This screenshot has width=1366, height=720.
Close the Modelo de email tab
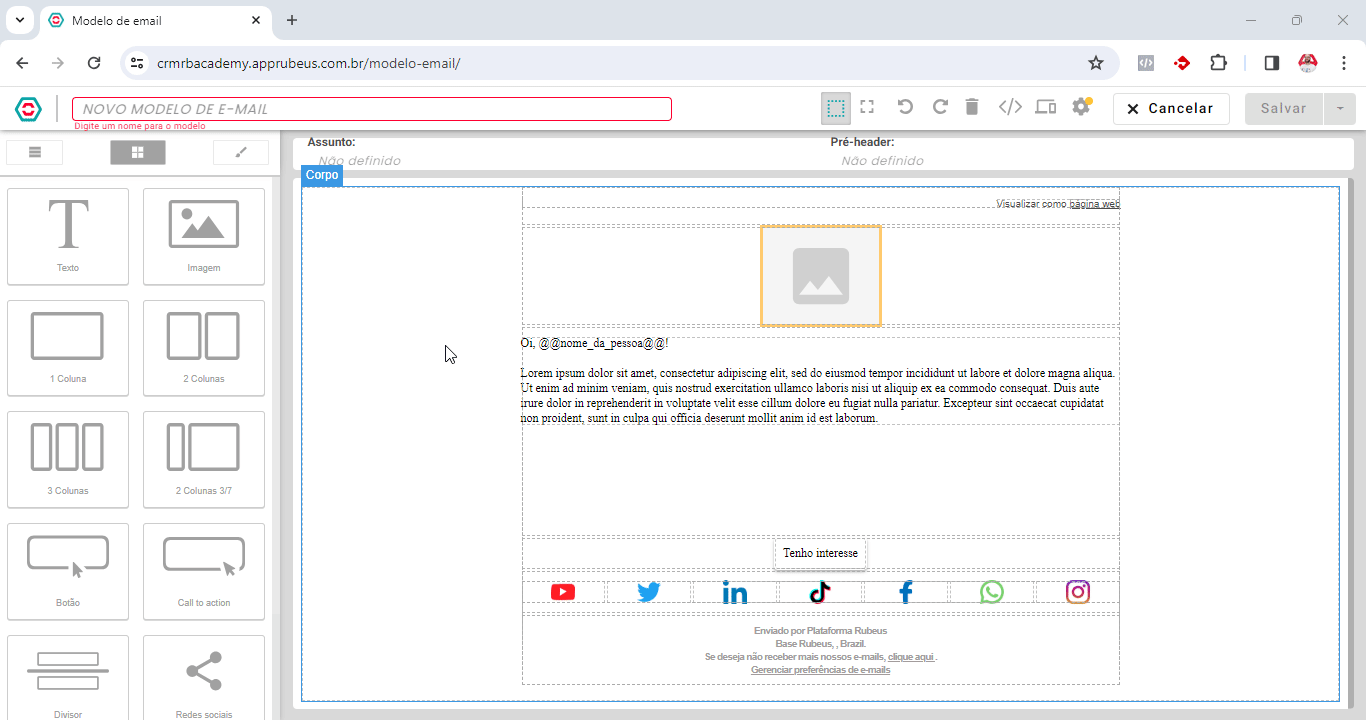point(256,20)
